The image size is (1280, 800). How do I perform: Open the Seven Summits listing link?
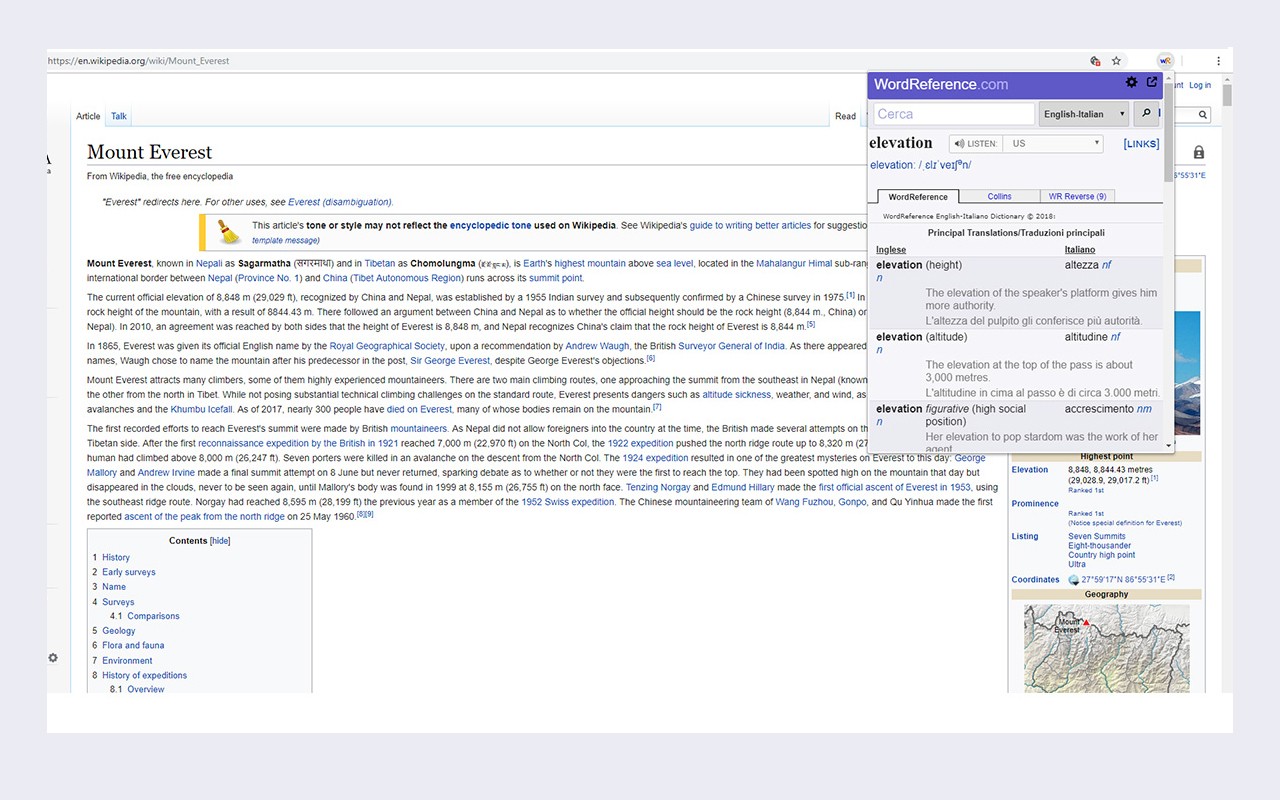[x=1096, y=537]
